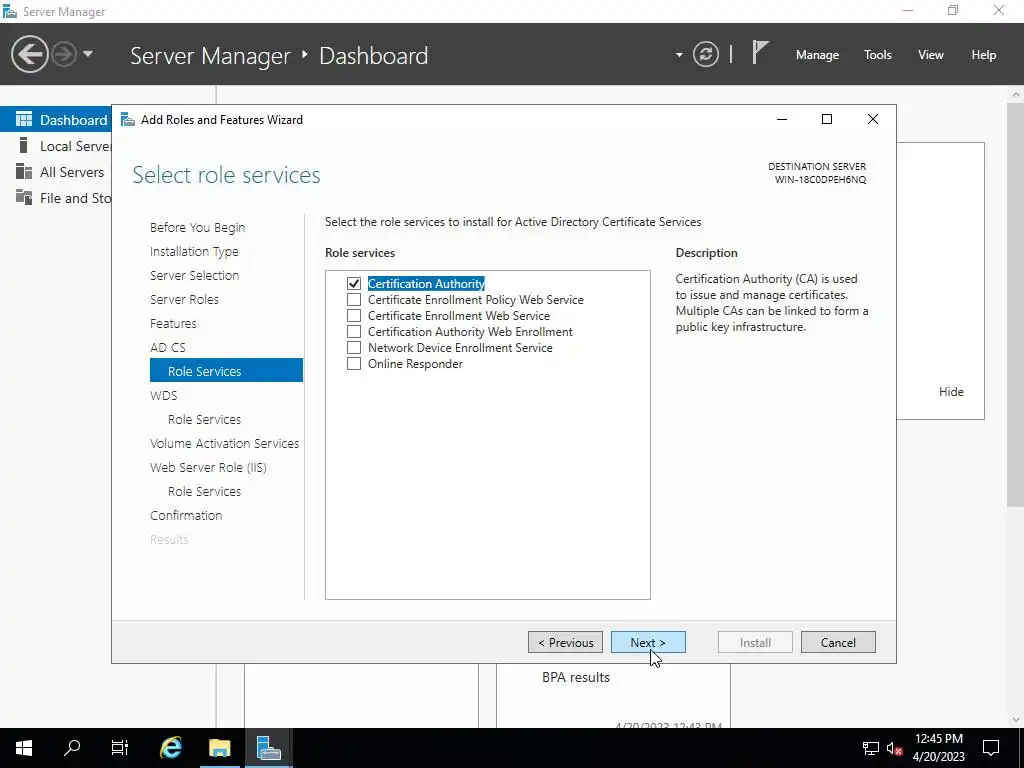Viewport: 1024px width, 768px height.
Task: Check the Online Responder checkbox
Action: coord(354,364)
